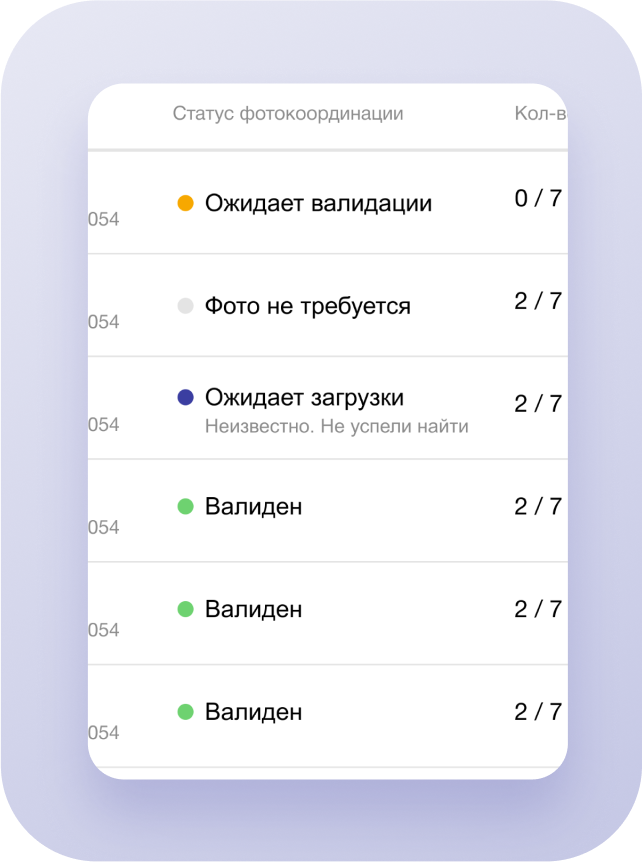Click "054" in the "Ожидает валидации" row

pyautogui.click(x=104, y=219)
